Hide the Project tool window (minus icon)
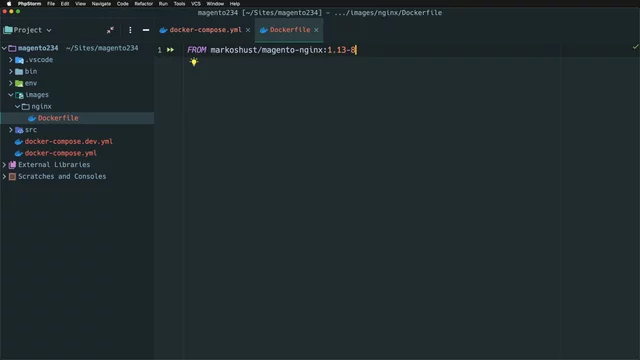The height and width of the screenshot is (360, 640). [x=146, y=30]
